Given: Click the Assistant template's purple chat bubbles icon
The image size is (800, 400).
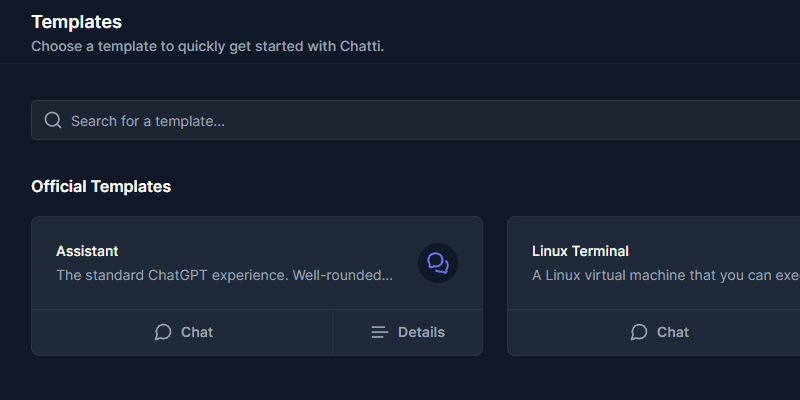Looking at the screenshot, I should [x=438, y=263].
